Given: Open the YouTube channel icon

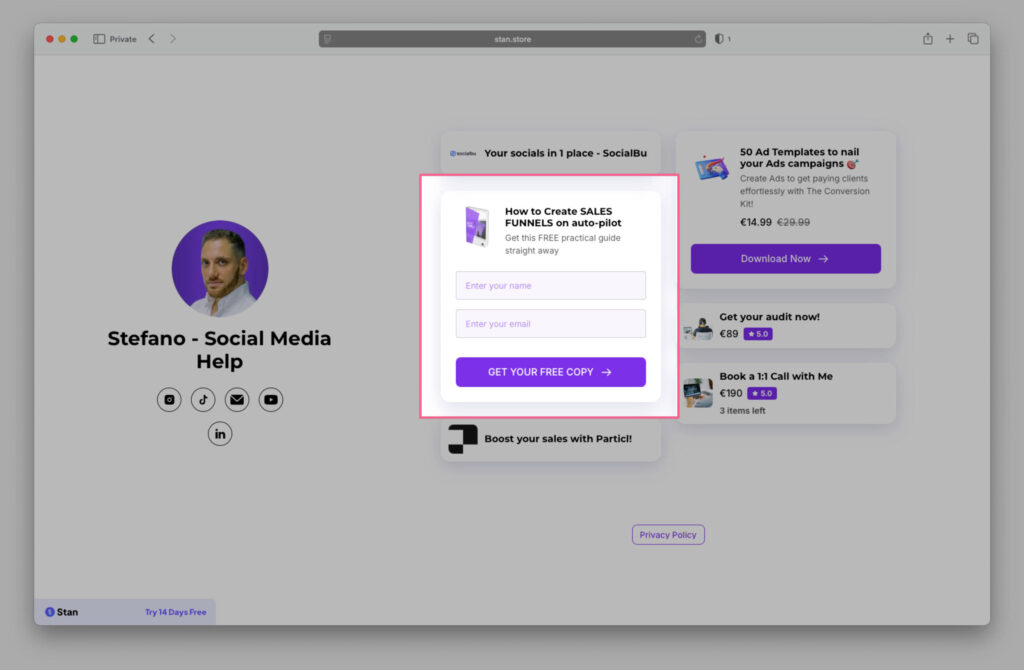Looking at the screenshot, I should 271,400.
